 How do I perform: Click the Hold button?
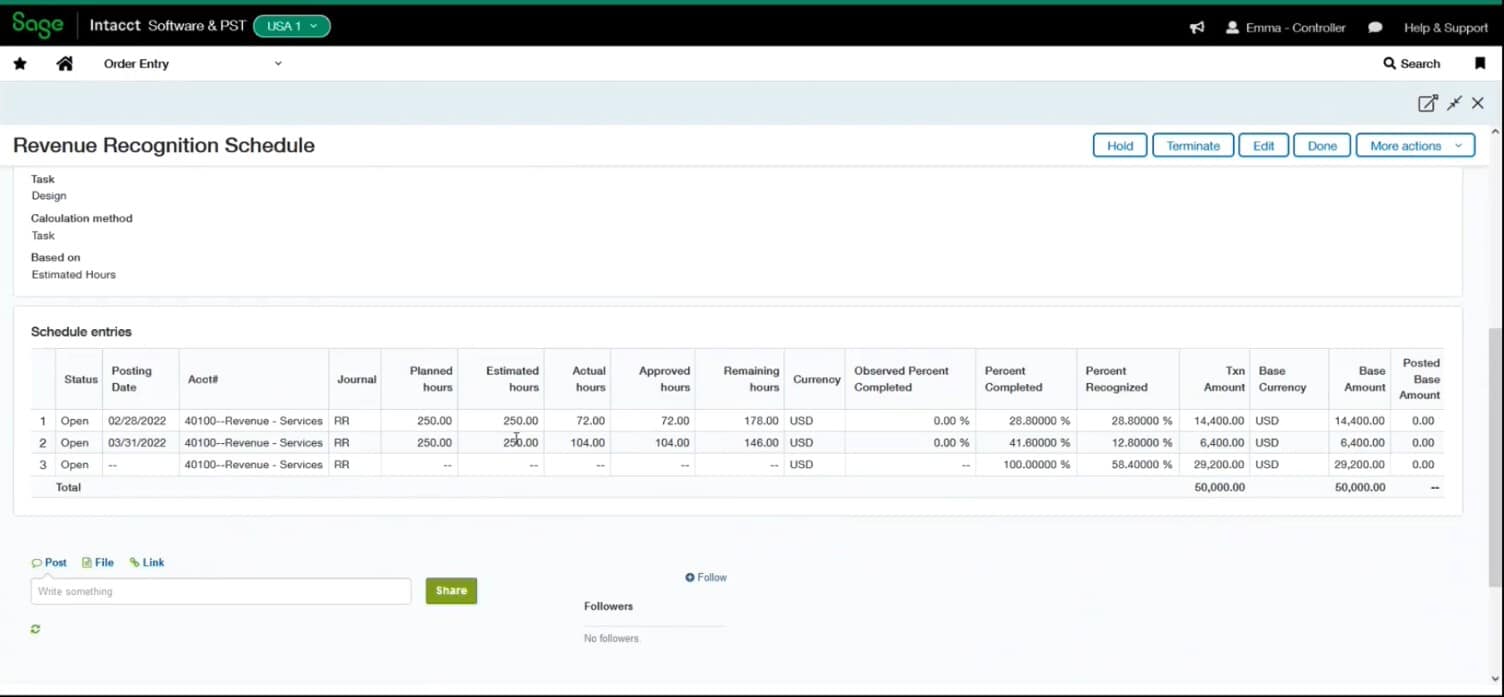(x=1120, y=146)
